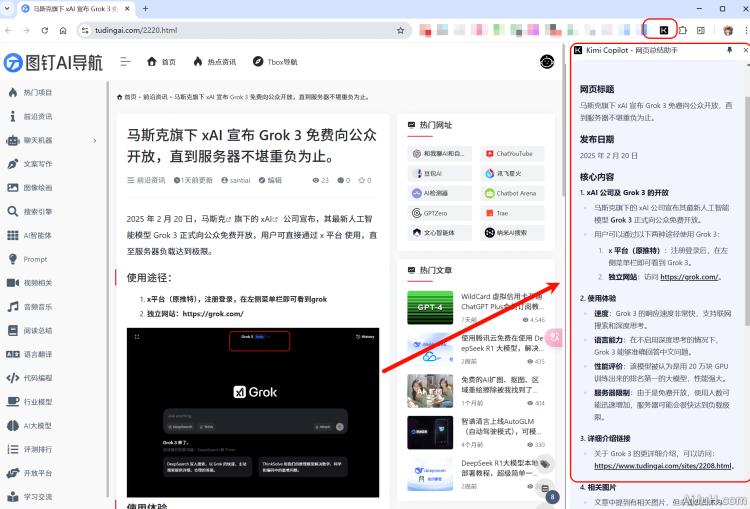Open the 智谱清言上线AutoGLM article
This screenshot has width=750, height=509.
[x=503, y=426]
